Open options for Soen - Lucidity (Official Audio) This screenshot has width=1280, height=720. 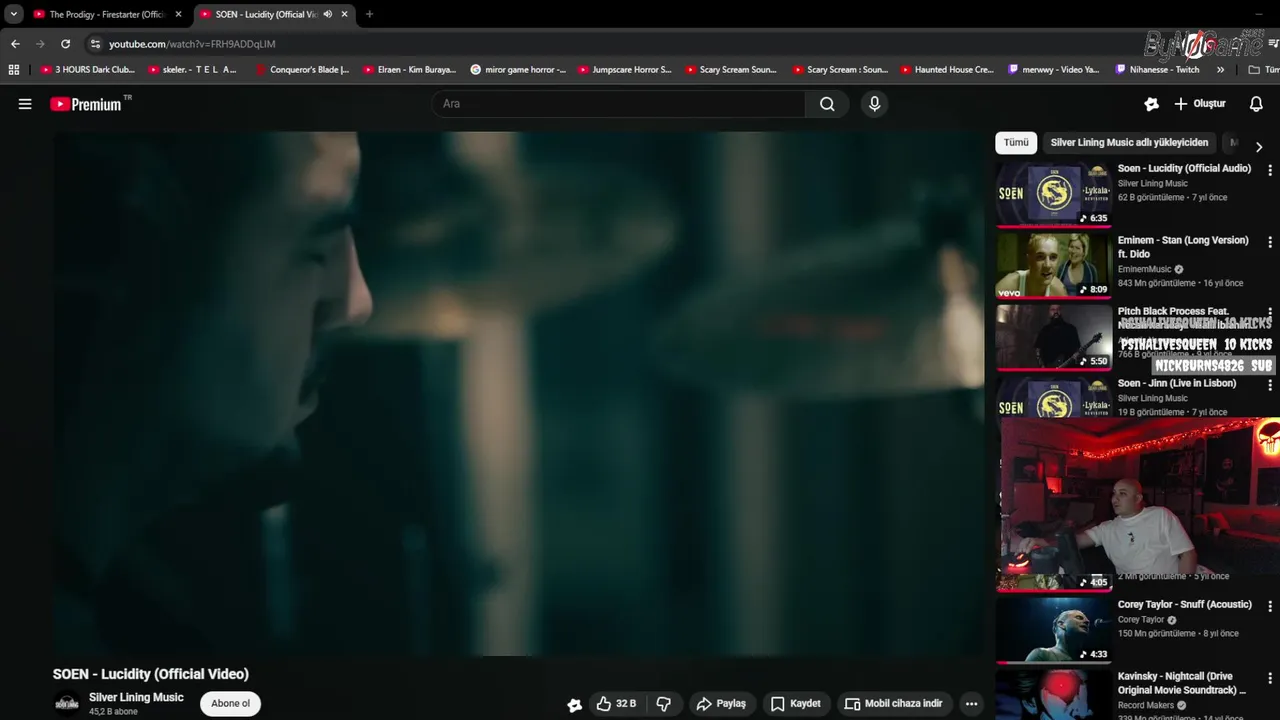[1270, 171]
